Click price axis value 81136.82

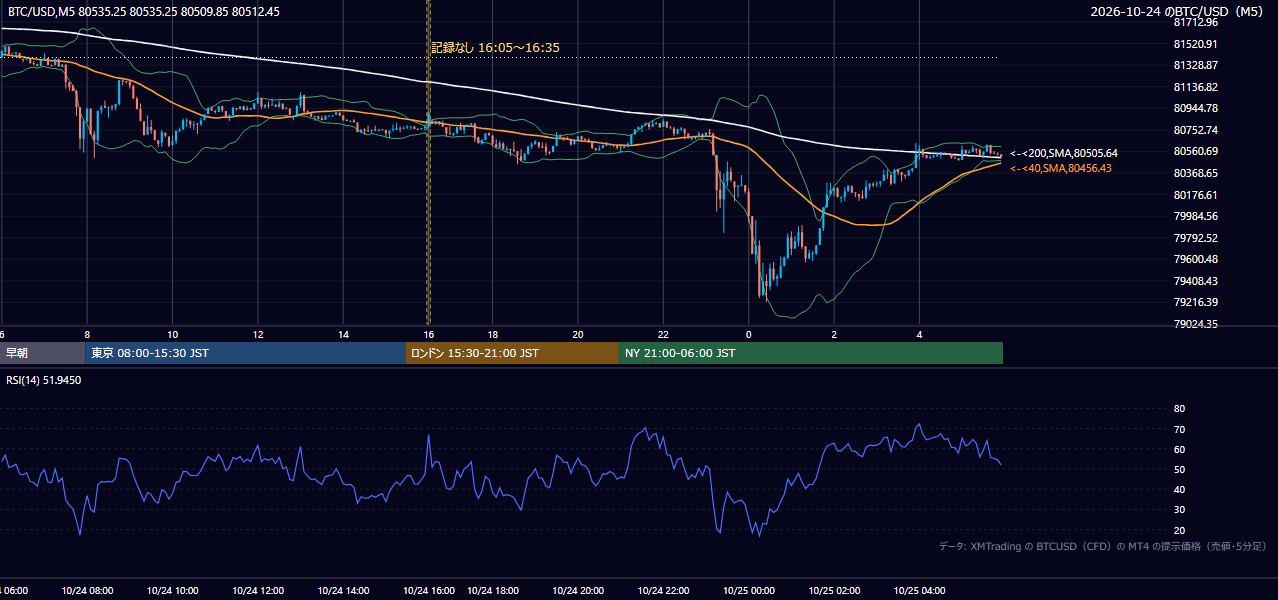[1195, 87]
